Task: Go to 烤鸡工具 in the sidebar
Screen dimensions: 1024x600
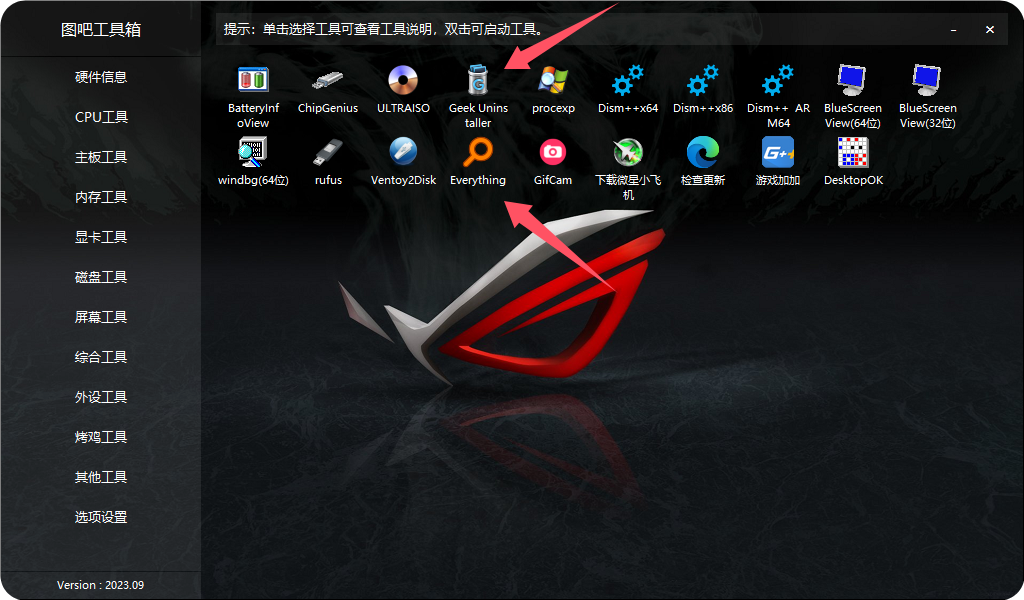Action: click(101, 437)
